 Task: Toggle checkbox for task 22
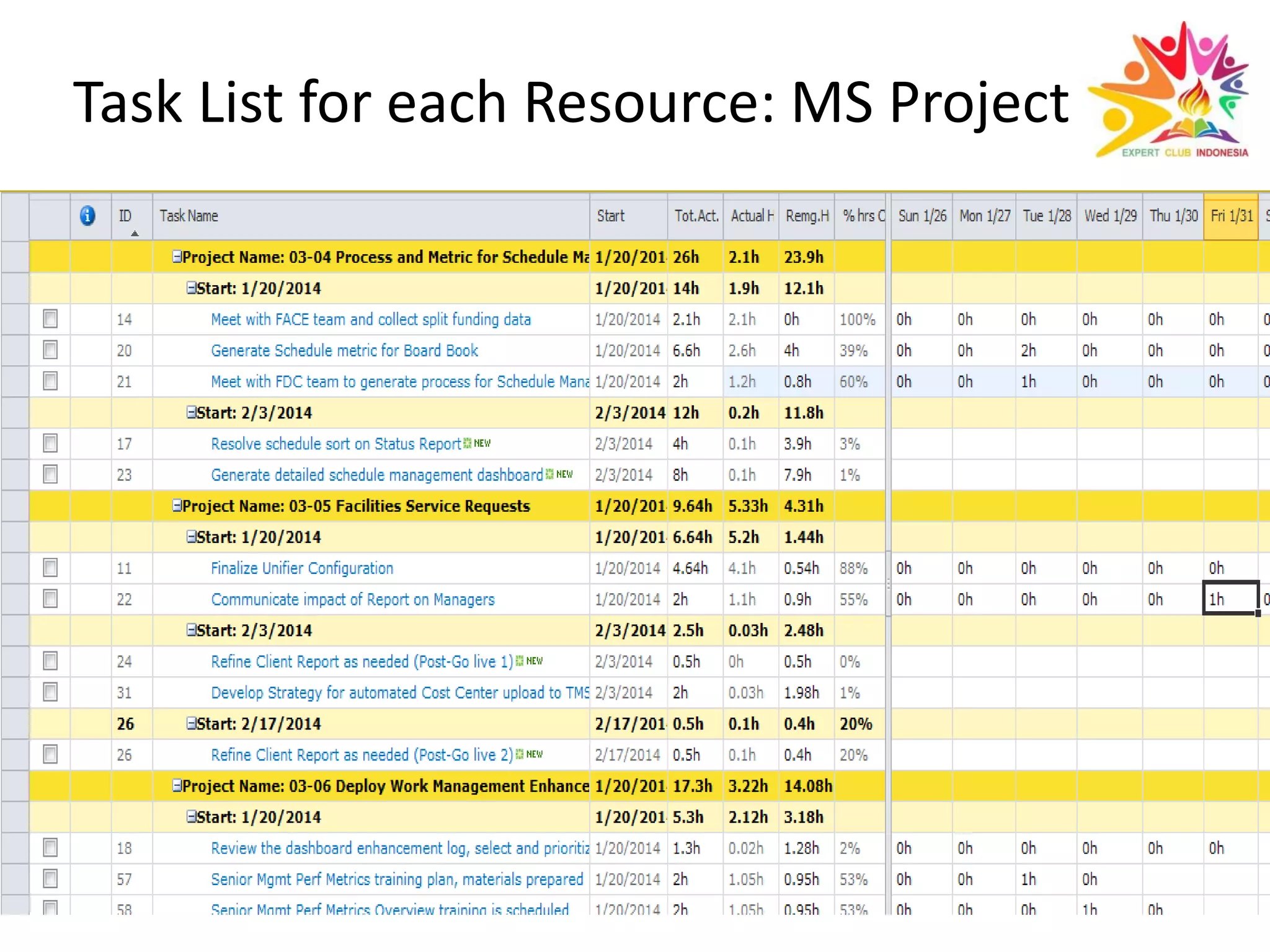pyautogui.click(x=50, y=599)
